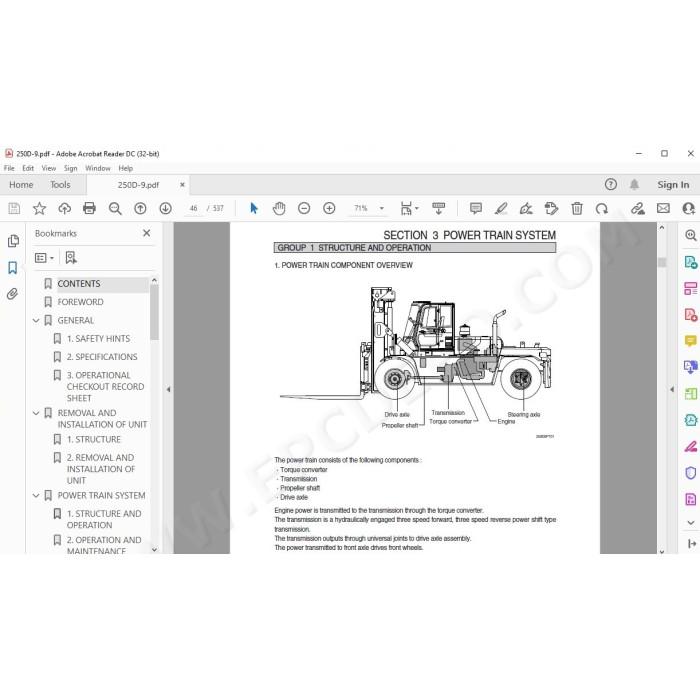This screenshot has height=700, width=700.
Task: Share a link to the file
Action: click(x=638, y=208)
